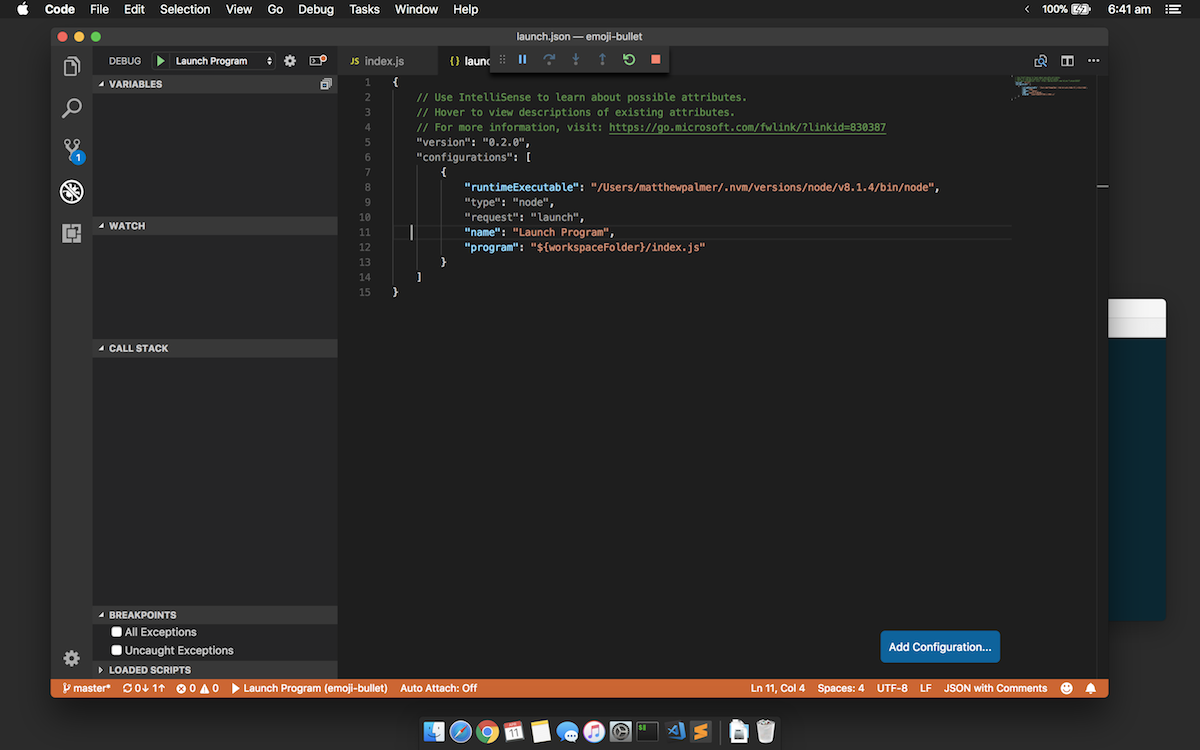
Task: Open editor actions with the ellipsis icon
Action: [1093, 60]
